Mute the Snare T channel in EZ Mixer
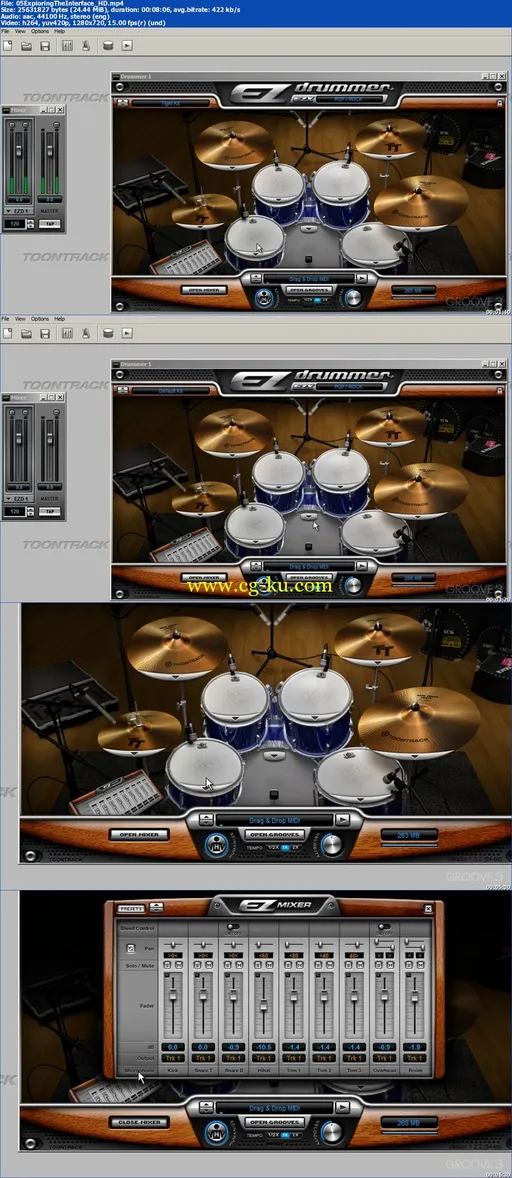The height and width of the screenshot is (1178, 512). (x=209, y=965)
